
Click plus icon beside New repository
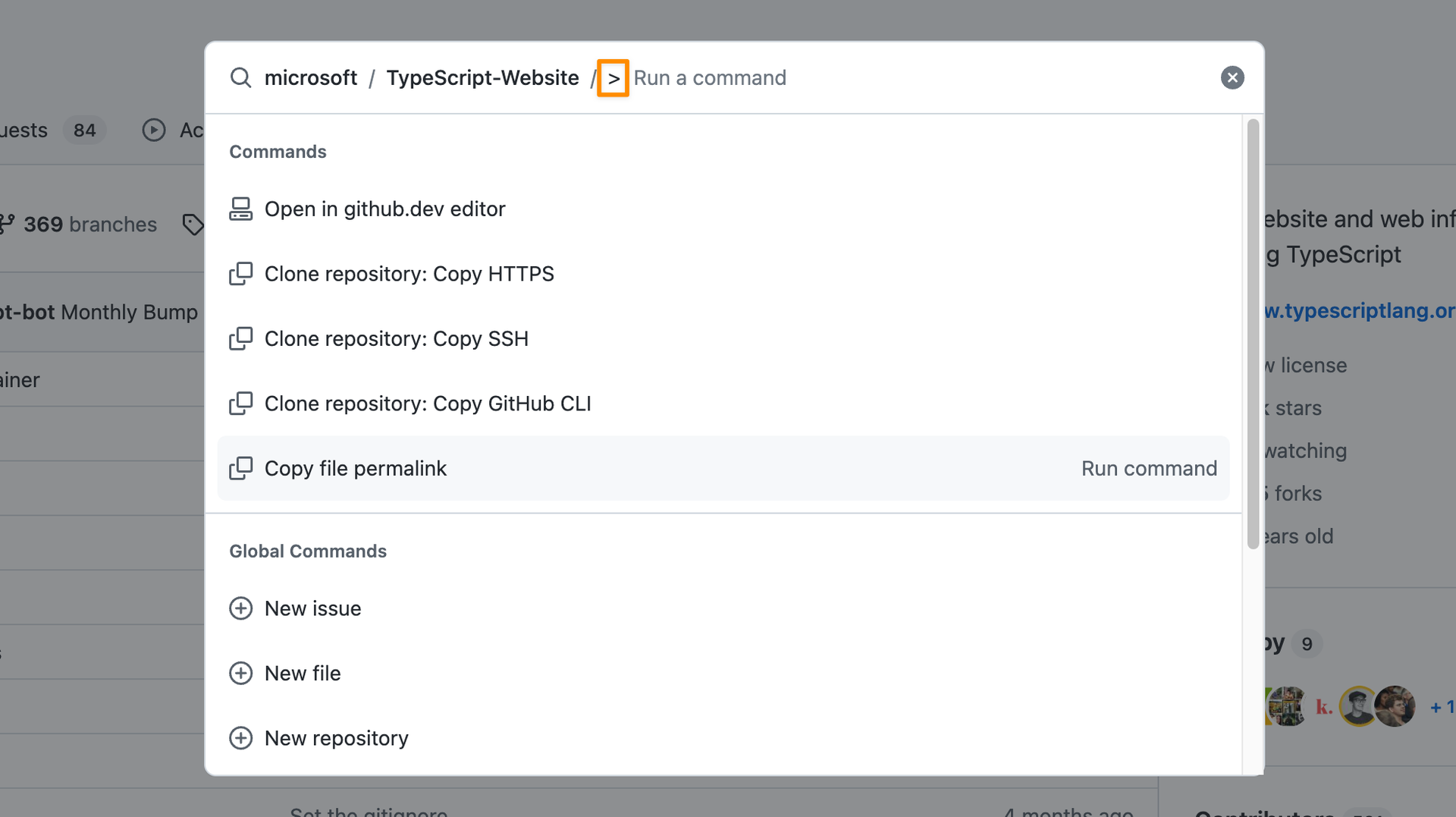(x=240, y=738)
